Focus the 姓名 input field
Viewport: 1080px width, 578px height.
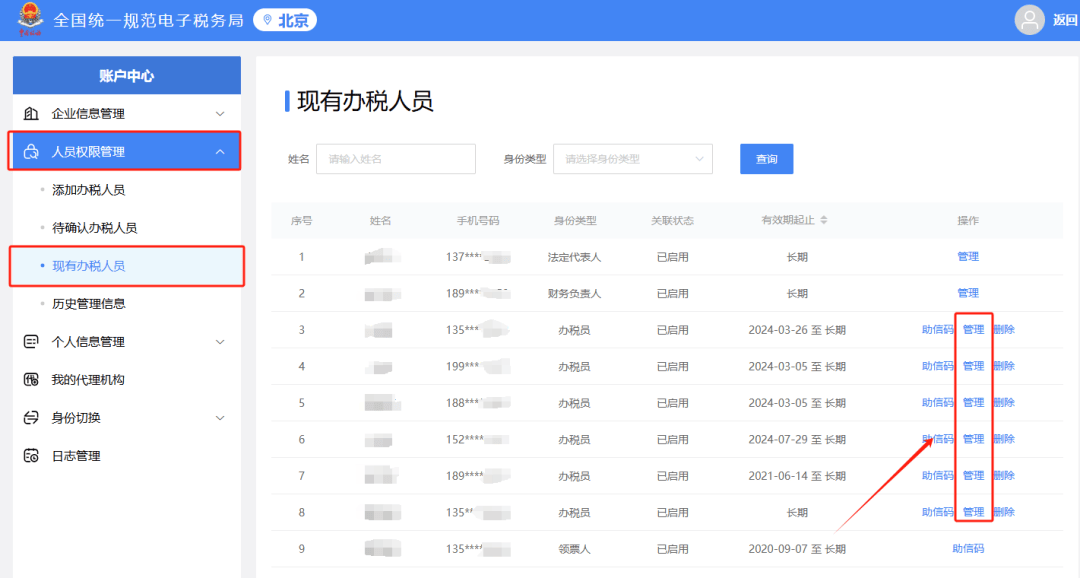(x=395, y=159)
